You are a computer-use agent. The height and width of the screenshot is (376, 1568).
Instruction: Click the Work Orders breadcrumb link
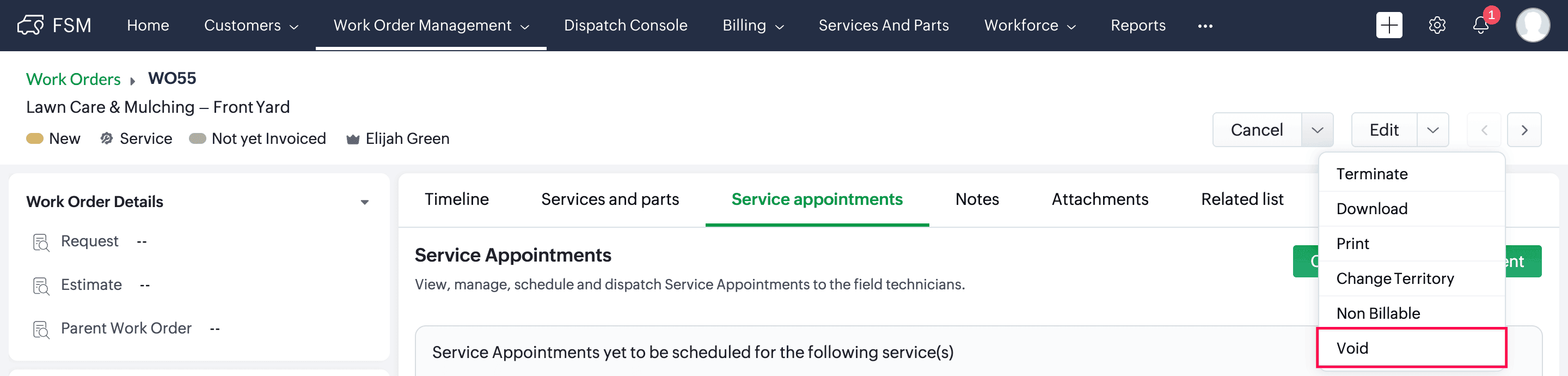(73, 79)
